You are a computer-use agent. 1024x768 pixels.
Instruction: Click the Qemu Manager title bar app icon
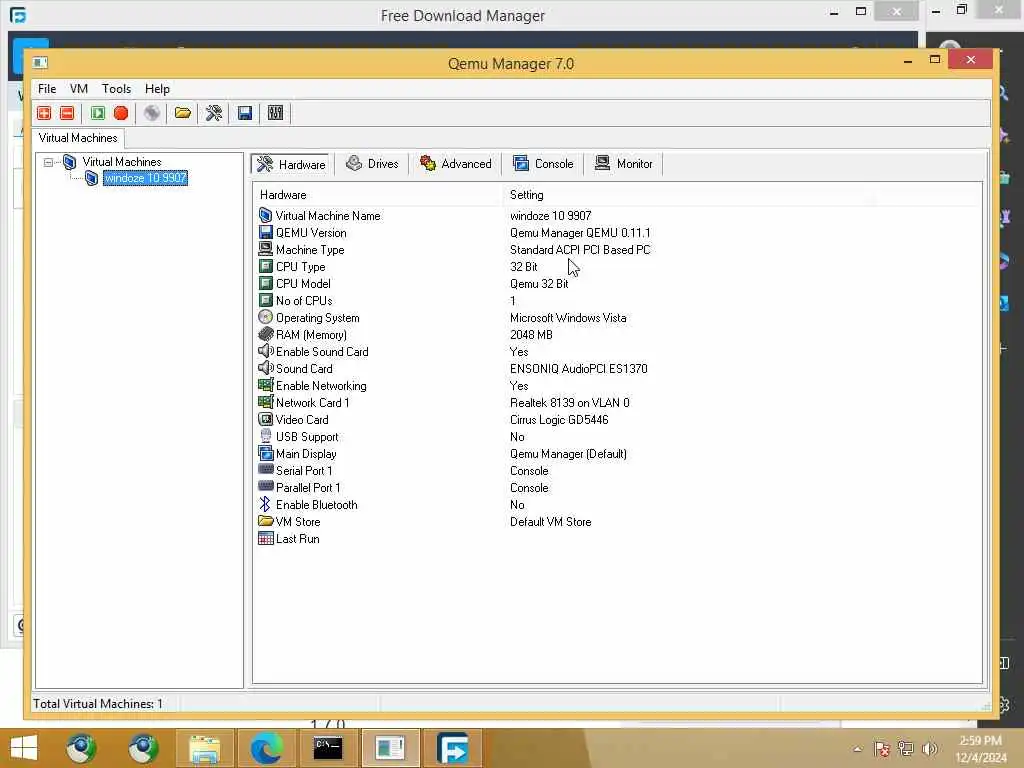point(40,63)
